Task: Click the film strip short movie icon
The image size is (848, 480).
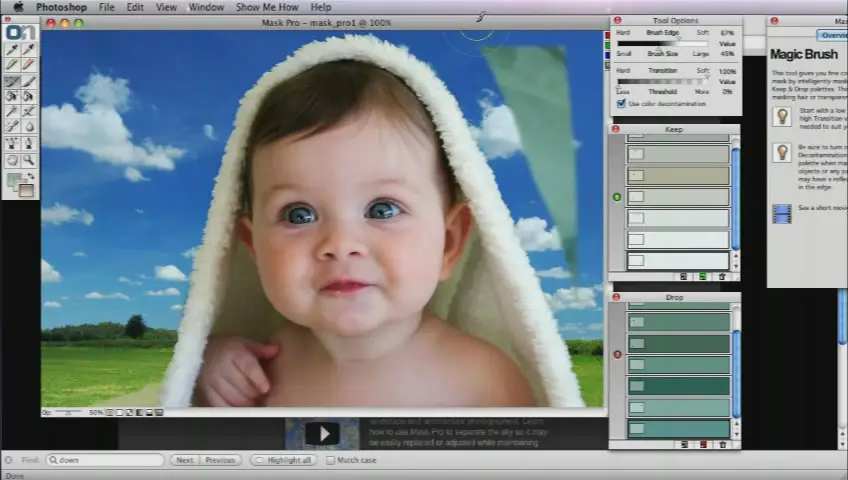Action: tap(782, 214)
